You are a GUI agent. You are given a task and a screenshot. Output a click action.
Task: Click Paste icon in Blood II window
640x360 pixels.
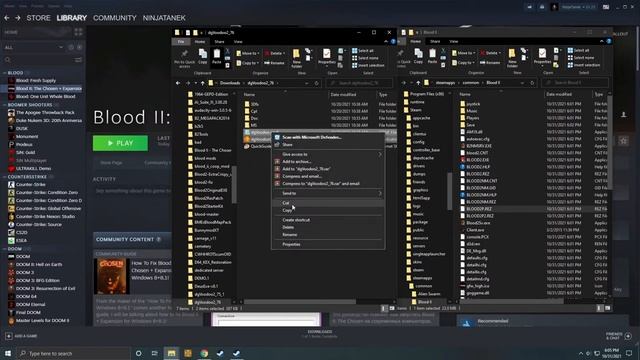pyautogui.click(x=432, y=56)
